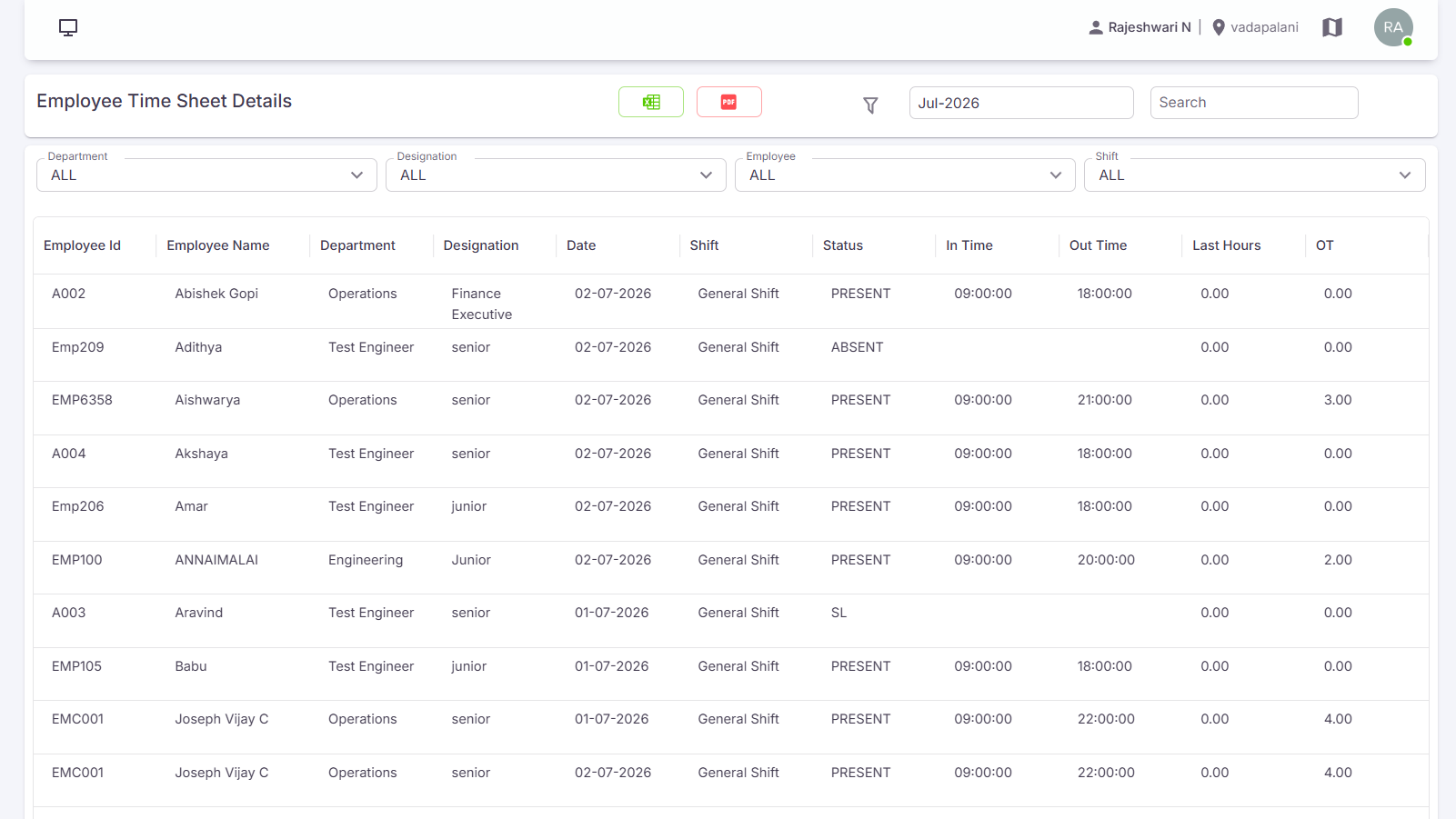Select employee id EMP6358 cell
The height and width of the screenshot is (819, 1456).
point(82,400)
